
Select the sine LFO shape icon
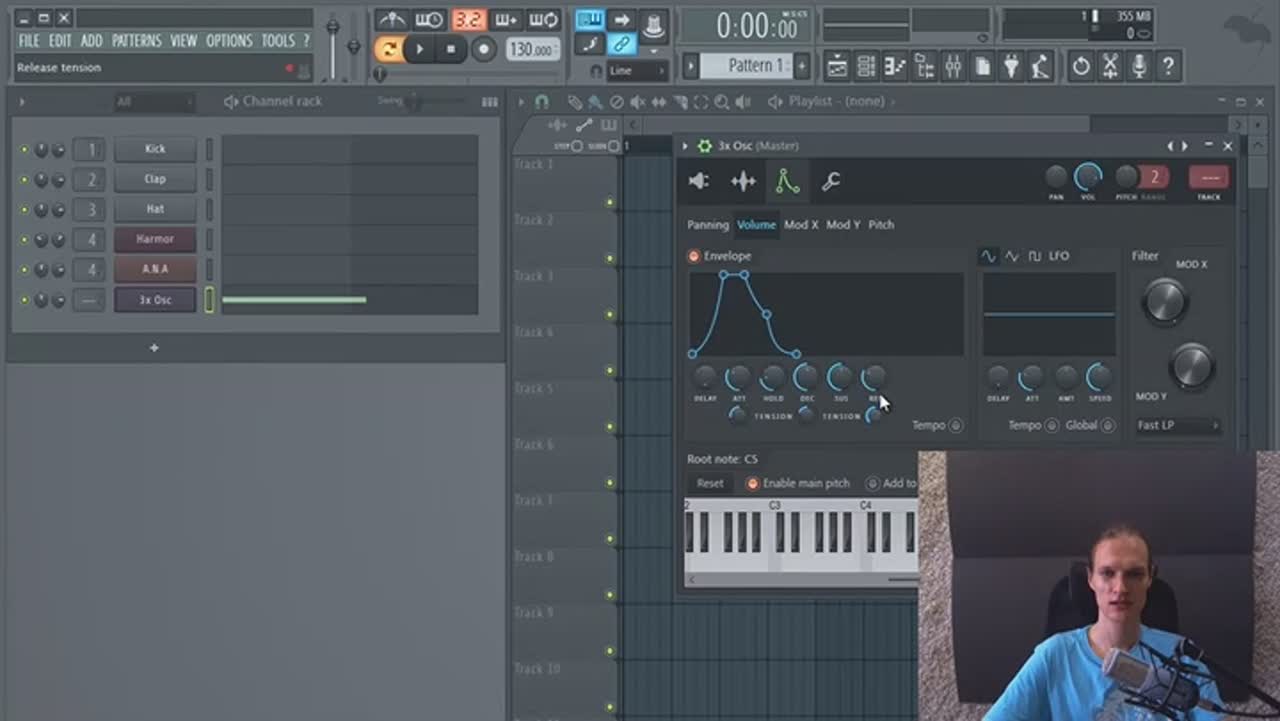click(988, 256)
